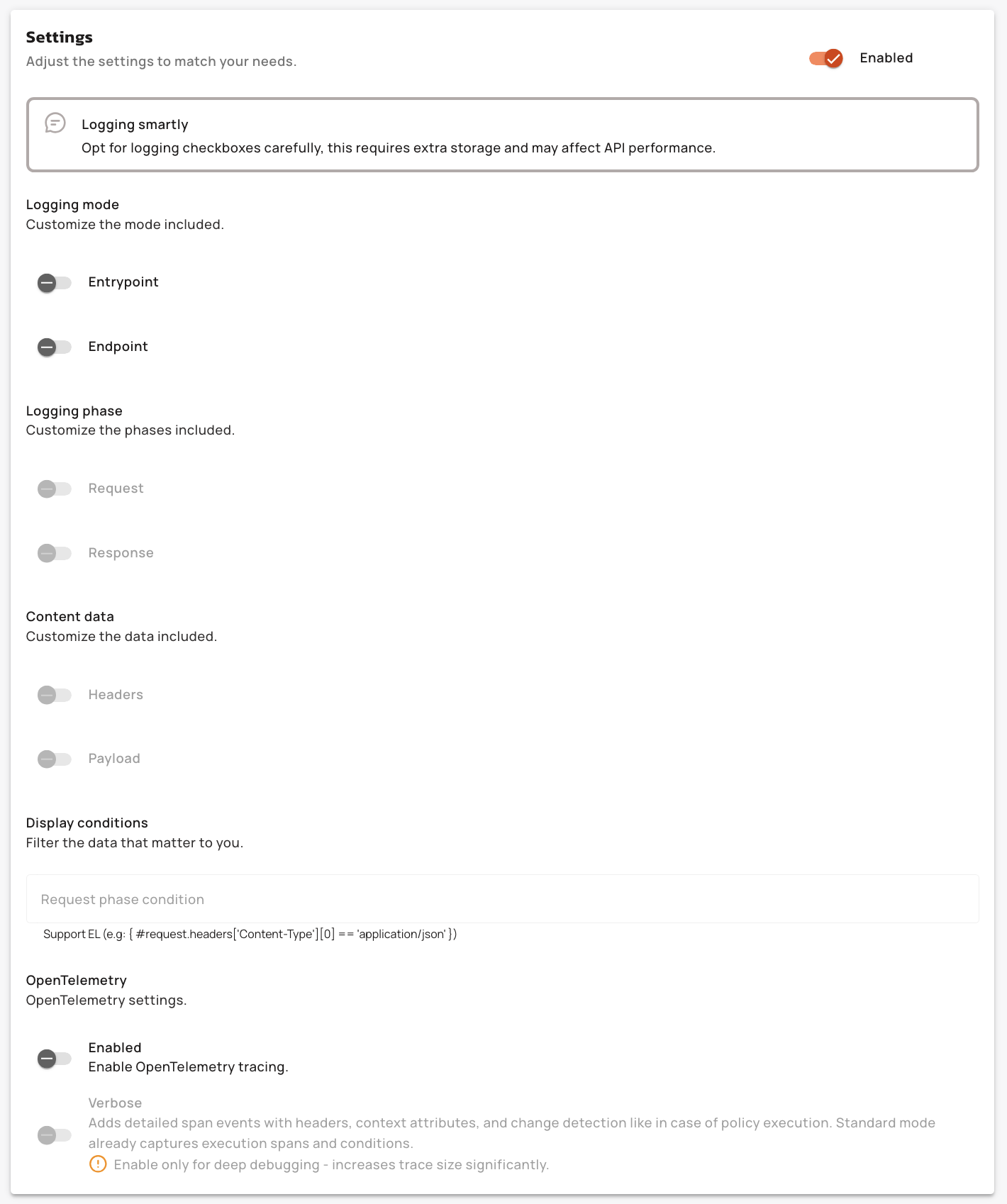Toggle the Verbose OpenTelemetry switch
The image size is (1007, 1204).
click(55, 1135)
